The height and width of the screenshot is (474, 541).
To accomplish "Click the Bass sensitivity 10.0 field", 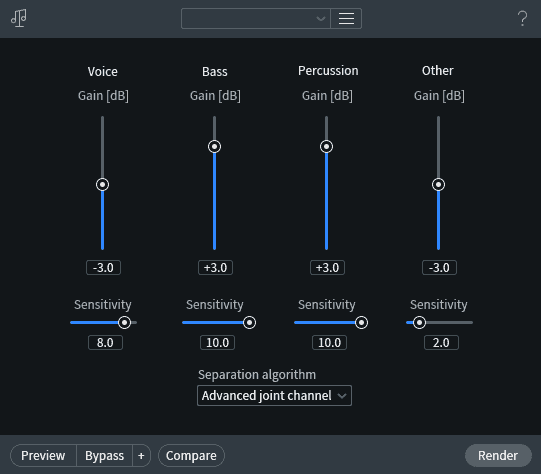I will pyautogui.click(x=217, y=343).
